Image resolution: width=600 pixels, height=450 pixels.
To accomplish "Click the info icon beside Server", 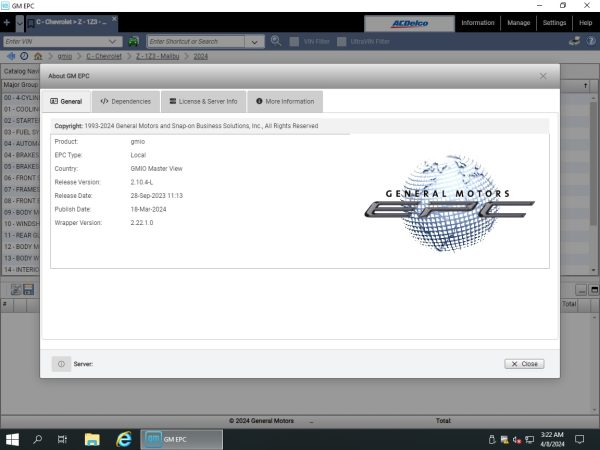I will pyautogui.click(x=61, y=364).
